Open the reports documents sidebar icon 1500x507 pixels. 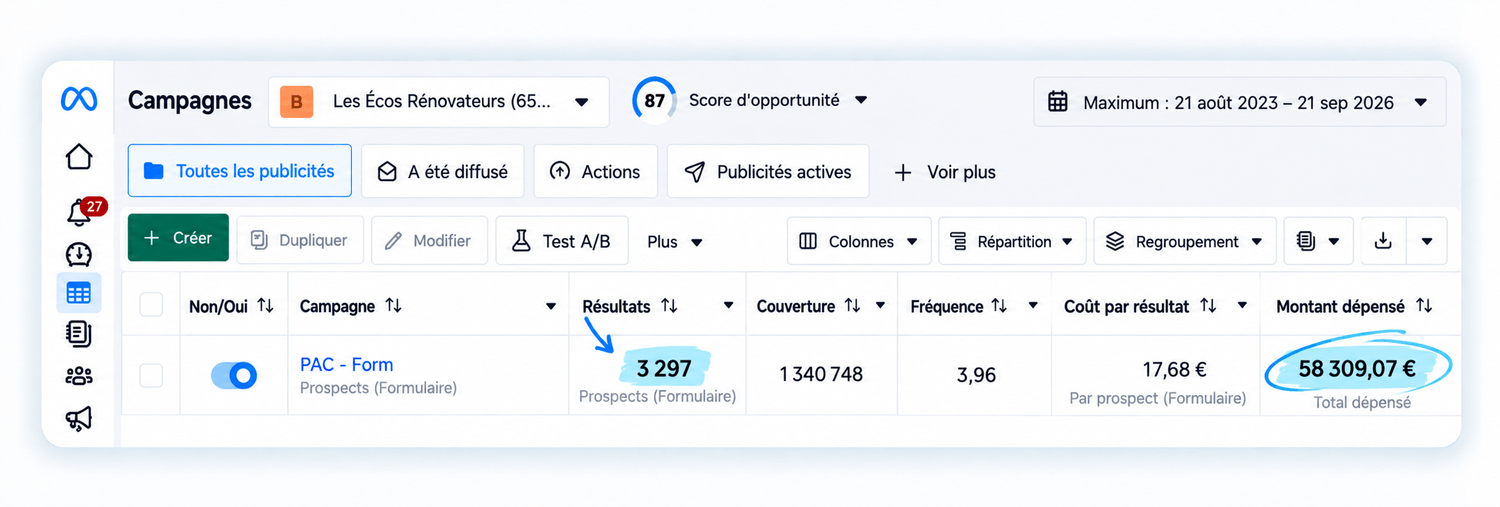[x=79, y=334]
